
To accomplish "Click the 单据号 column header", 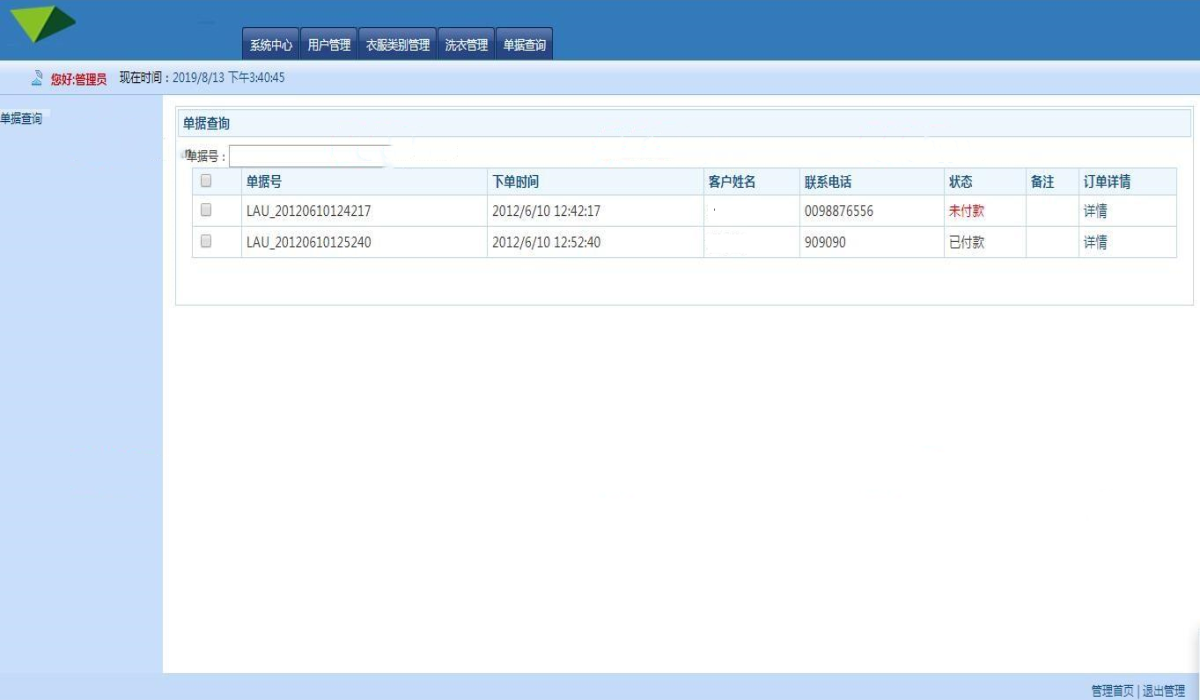I will pyautogui.click(x=264, y=182).
